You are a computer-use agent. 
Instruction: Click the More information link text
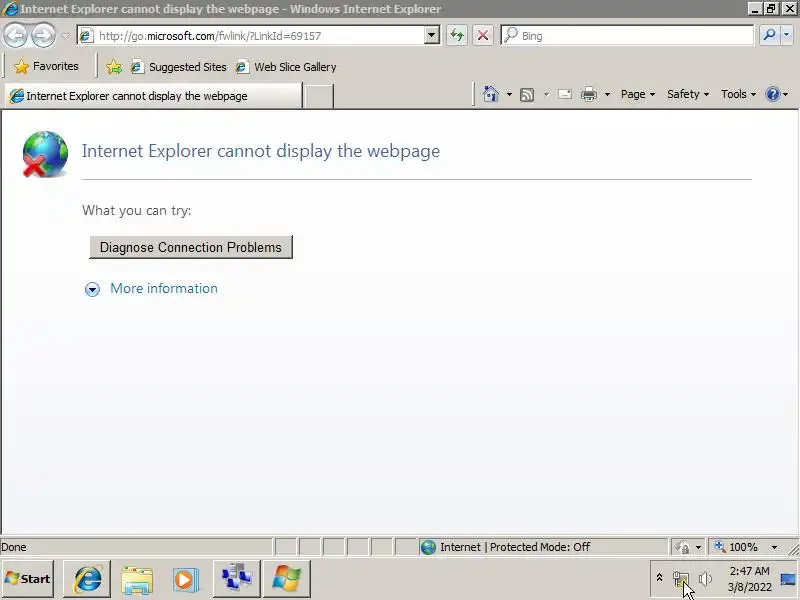164,288
